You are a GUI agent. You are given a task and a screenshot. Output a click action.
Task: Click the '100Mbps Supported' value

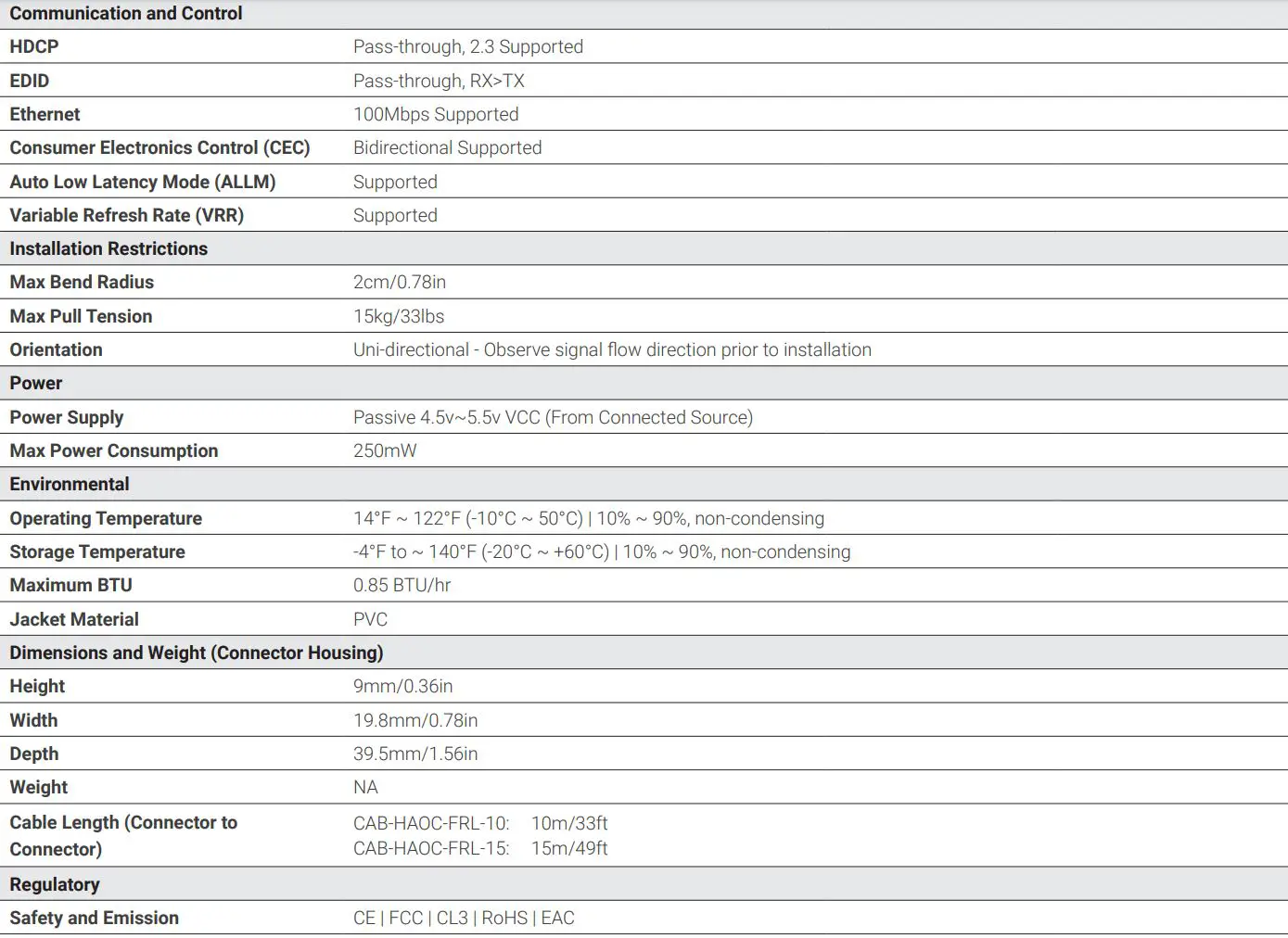click(x=436, y=114)
